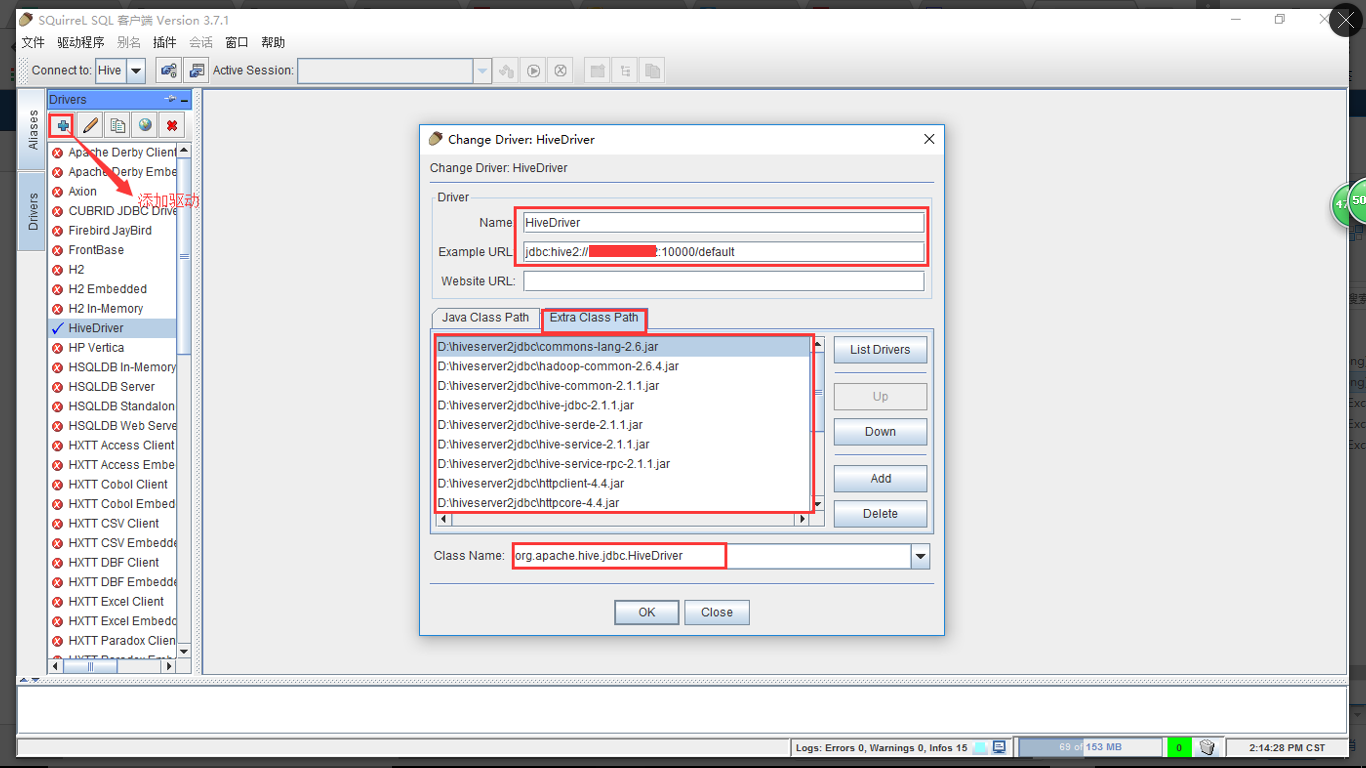
Task: Open the Connect to Hive dropdown
Action: coord(136,70)
